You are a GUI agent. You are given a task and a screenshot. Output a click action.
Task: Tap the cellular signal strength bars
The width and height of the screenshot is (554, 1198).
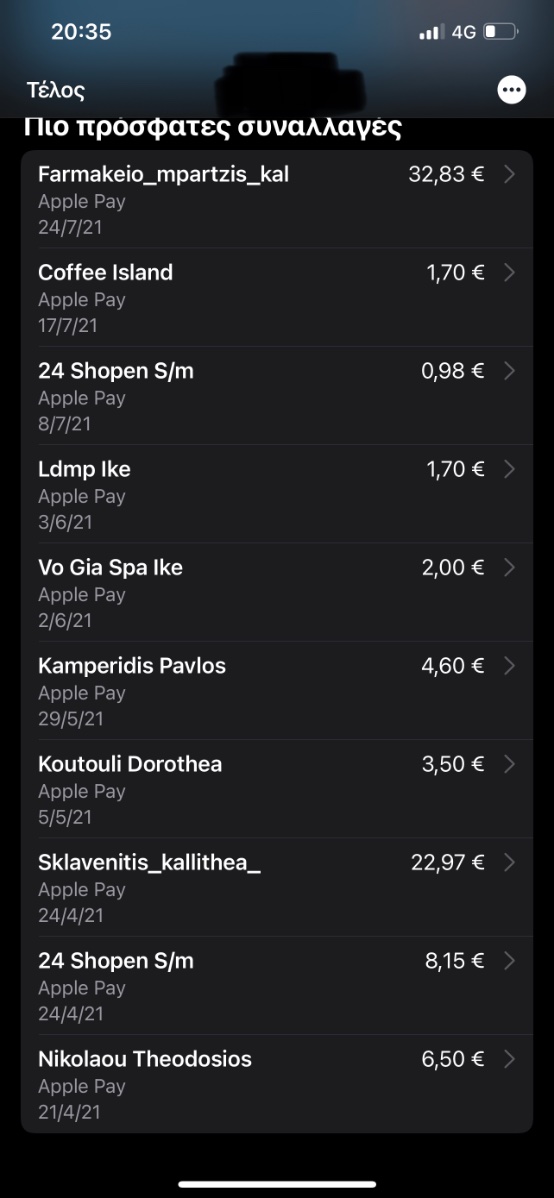pos(432,32)
